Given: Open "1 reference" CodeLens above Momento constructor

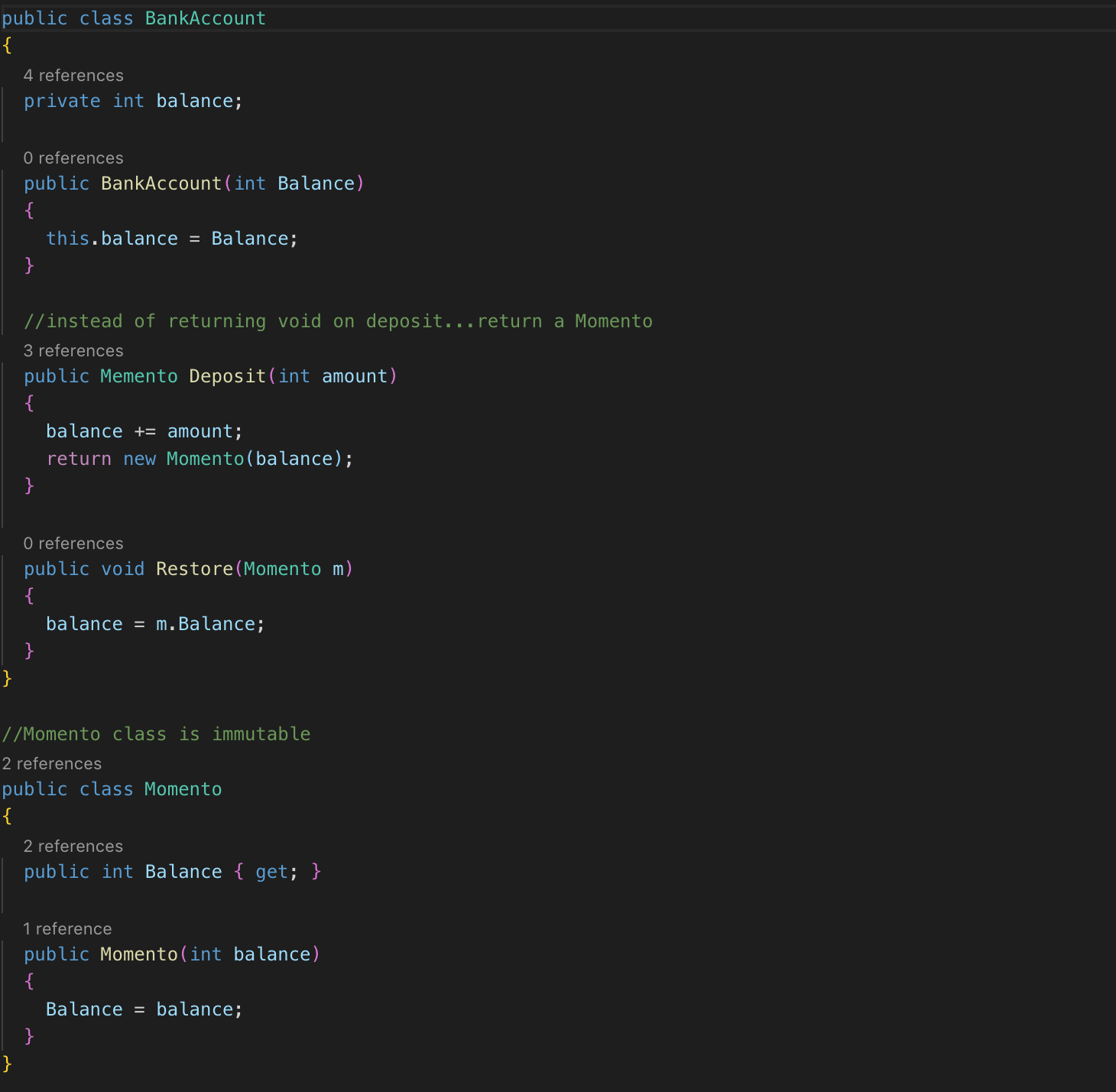Looking at the screenshot, I should click(x=67, y=929).
